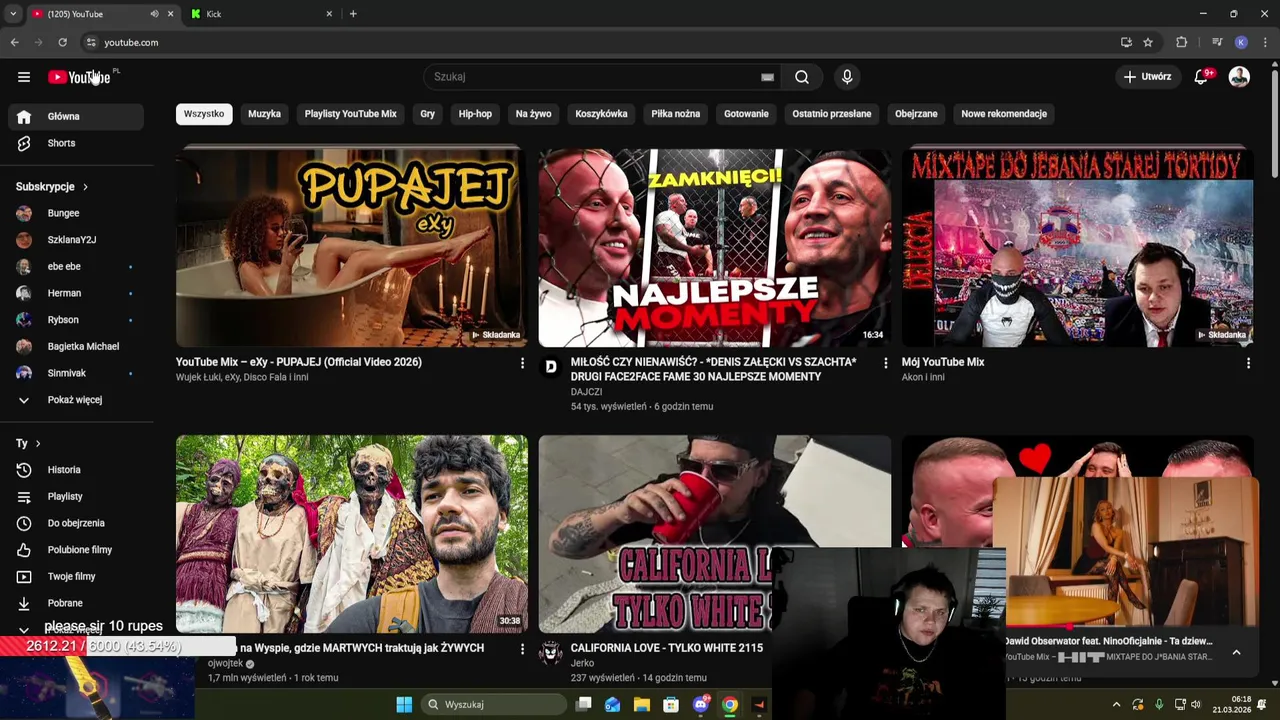Open Do obejrzenia watch later list
The width and height of the screenshot is (1280, 720).
(x=76, y=523)
